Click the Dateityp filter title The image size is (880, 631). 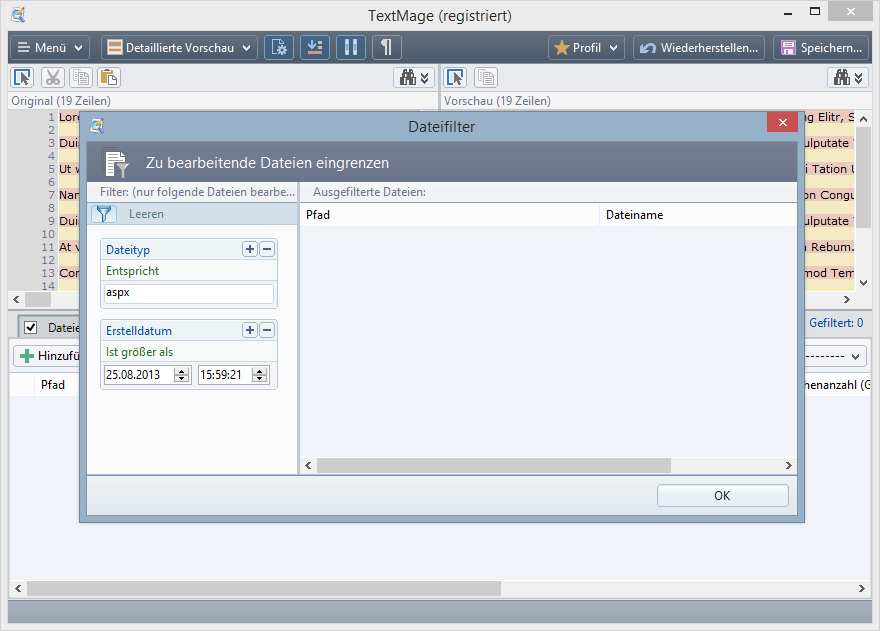[x=128, y=250]
